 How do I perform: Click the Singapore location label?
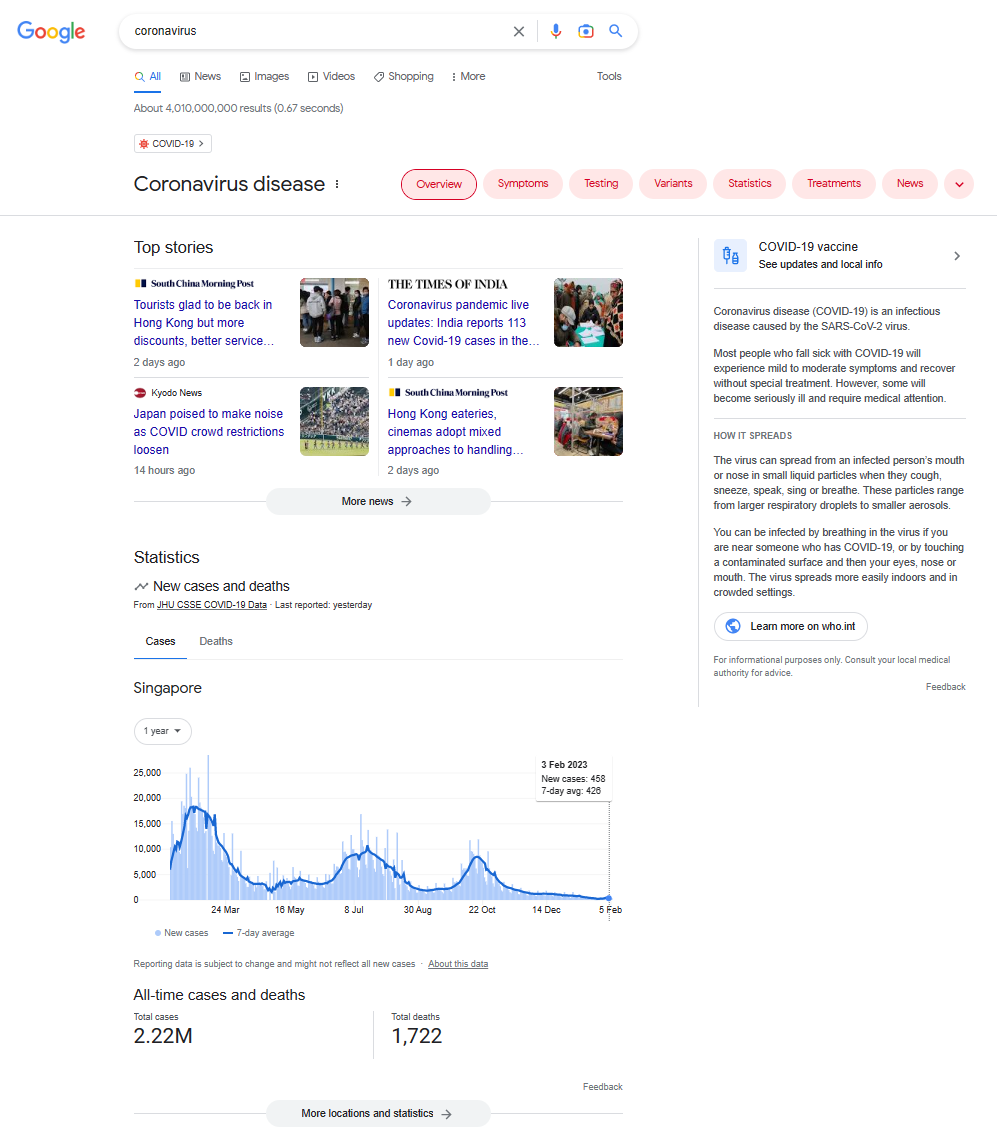tap(168, 688)
